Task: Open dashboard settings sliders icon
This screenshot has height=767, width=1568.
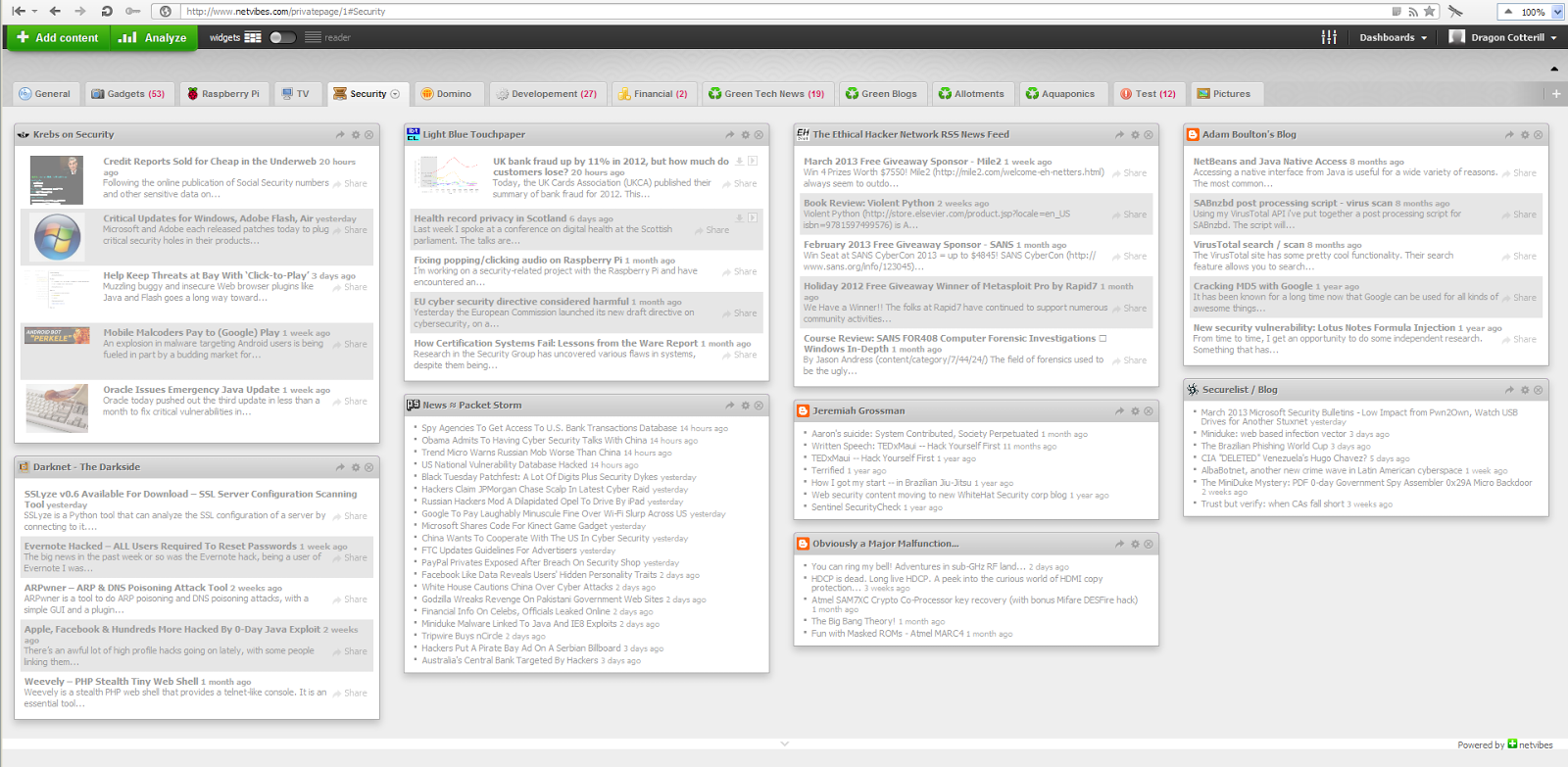Action: (x=1329, y=37)
